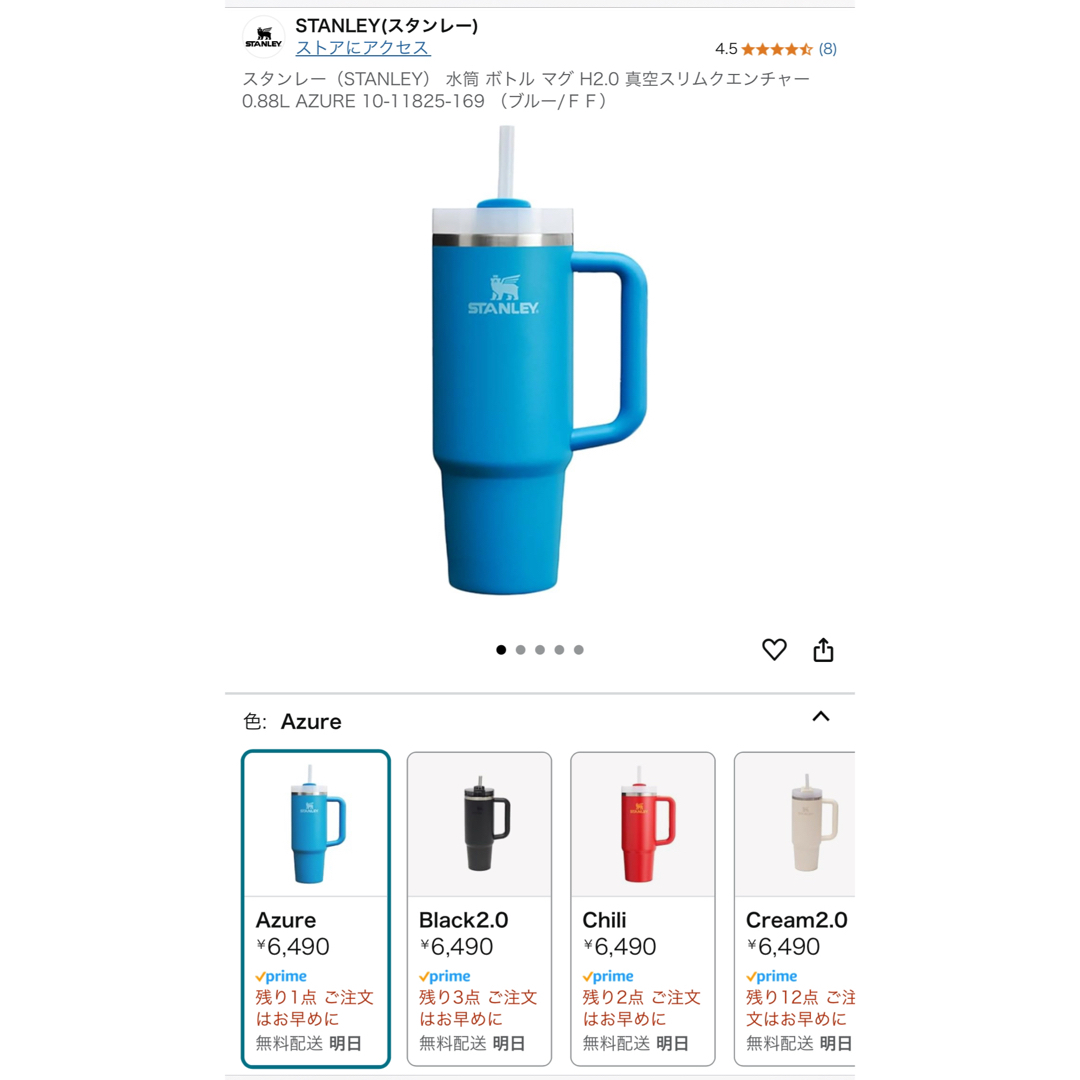Click the Azure prime badge
This screenshot has height=1080, width=1080.
[x=281, y=976]
